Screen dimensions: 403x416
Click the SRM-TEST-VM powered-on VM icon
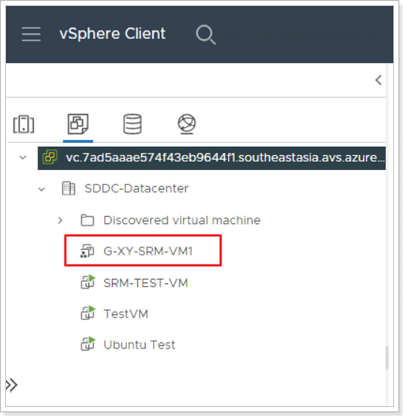tap(88, 282)
